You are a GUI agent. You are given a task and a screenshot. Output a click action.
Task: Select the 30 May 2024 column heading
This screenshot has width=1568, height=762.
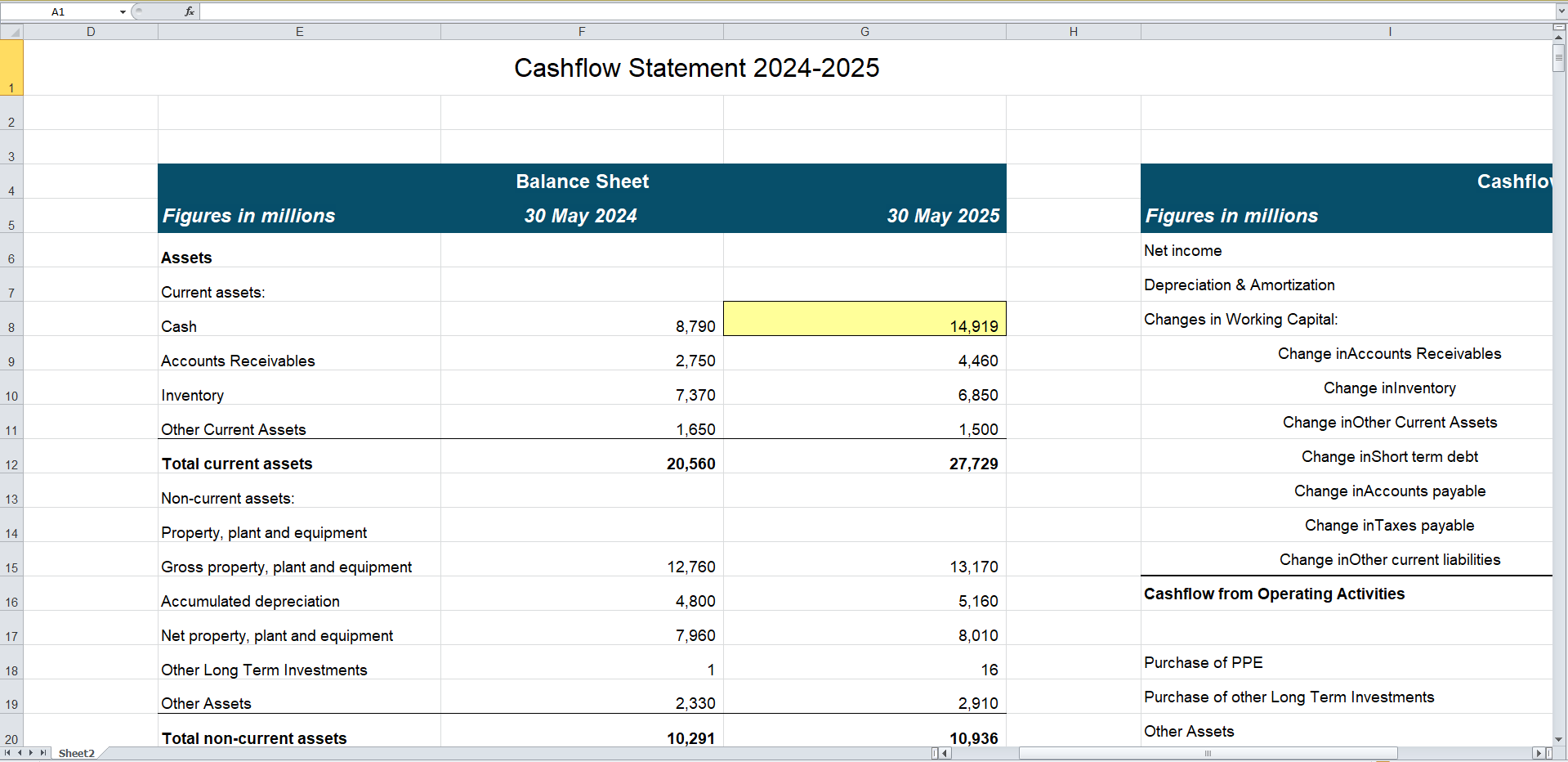[581, 216]
